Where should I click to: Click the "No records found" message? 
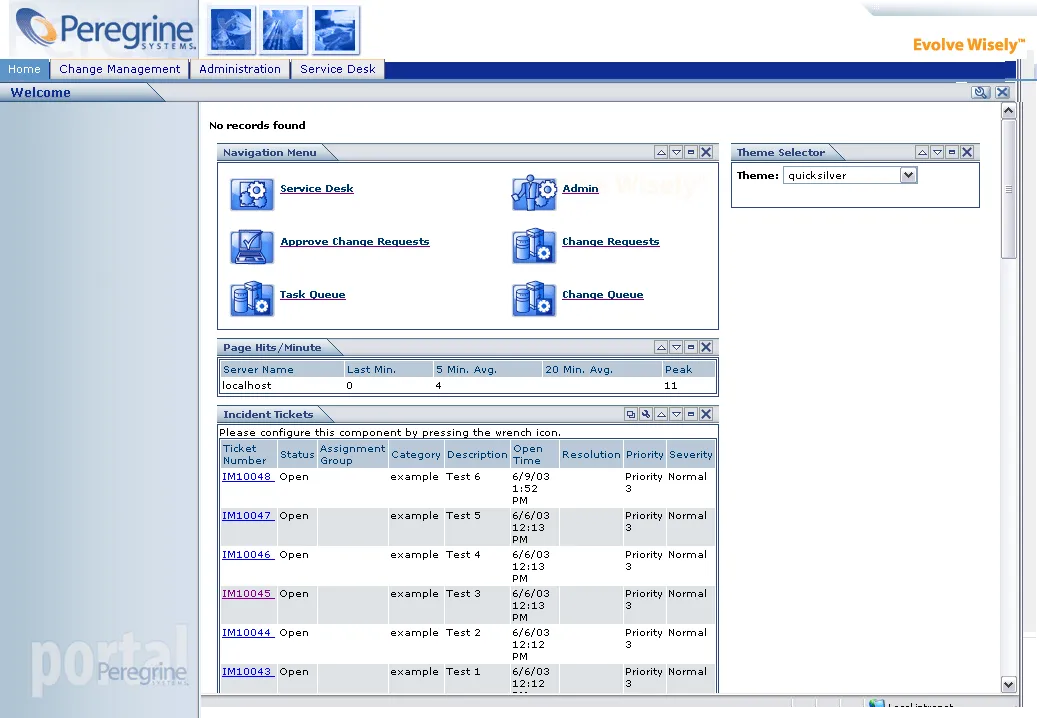point(257,126)
